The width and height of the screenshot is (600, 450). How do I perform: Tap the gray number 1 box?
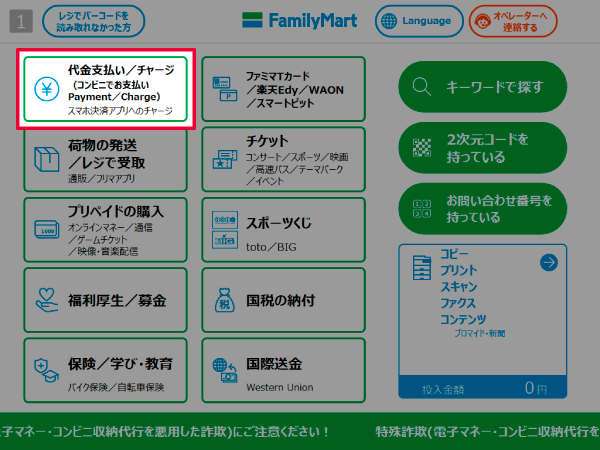pos(21,21)
